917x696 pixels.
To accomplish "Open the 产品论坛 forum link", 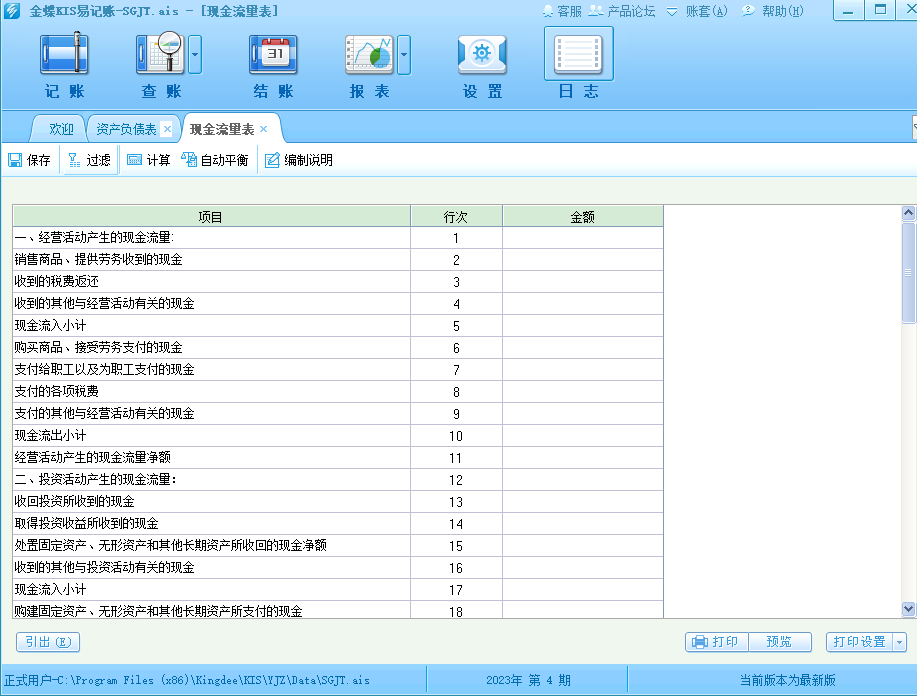I will click(x=622, y=11).
